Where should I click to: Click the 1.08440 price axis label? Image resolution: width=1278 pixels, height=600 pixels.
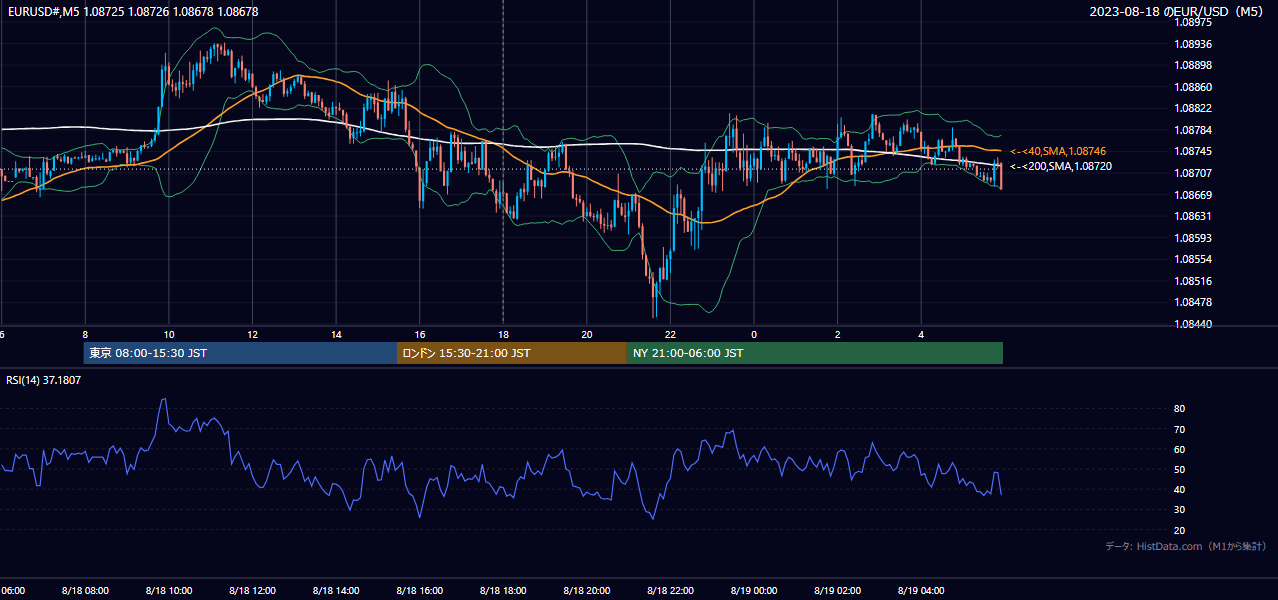click(x=1193, y=324)
